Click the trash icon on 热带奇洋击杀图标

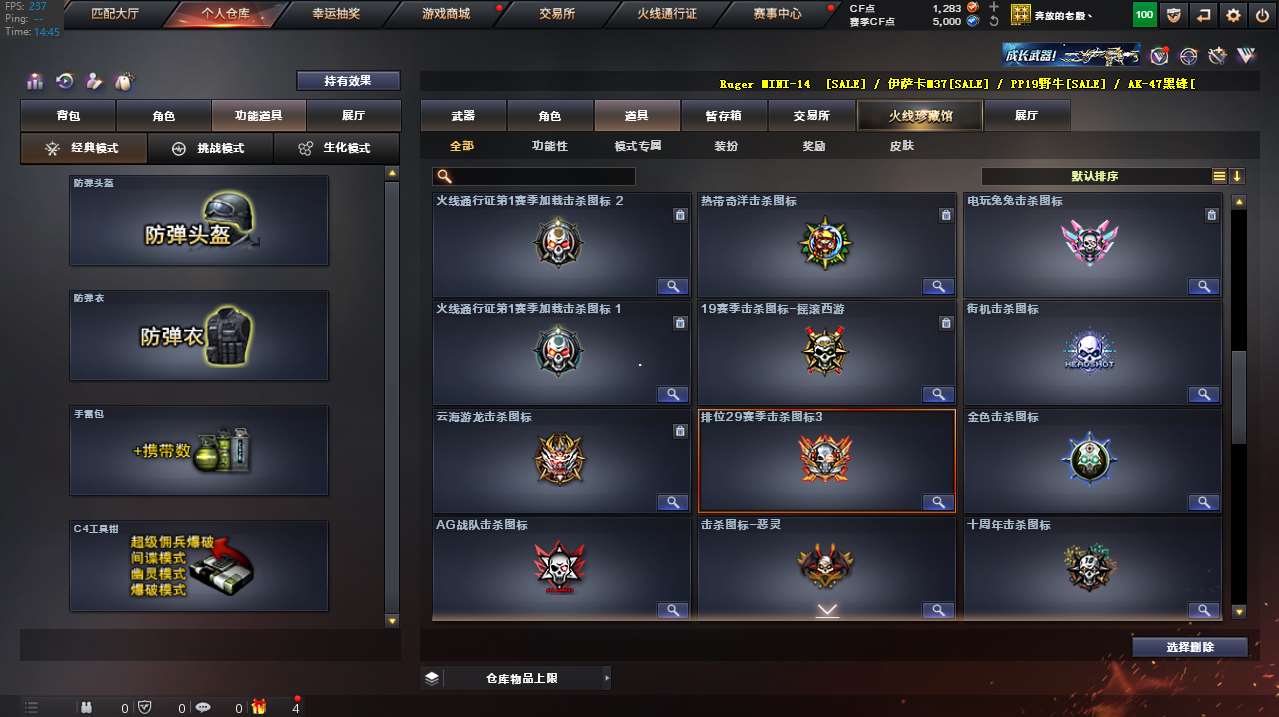[x=945, y=215]
